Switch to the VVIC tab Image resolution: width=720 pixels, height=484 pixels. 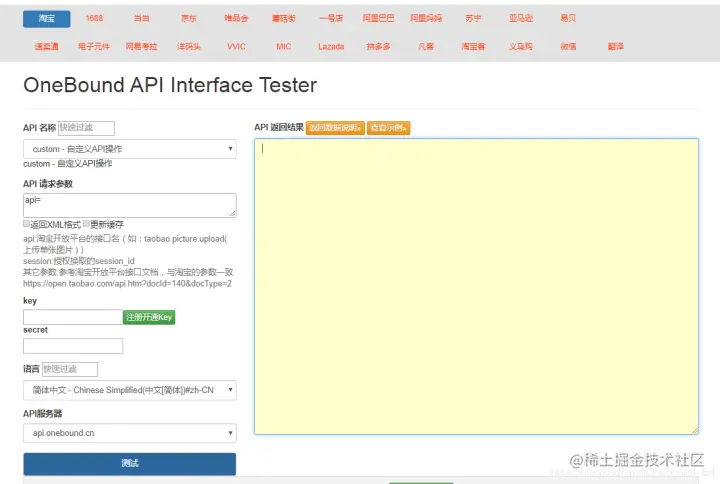point(236,46)
